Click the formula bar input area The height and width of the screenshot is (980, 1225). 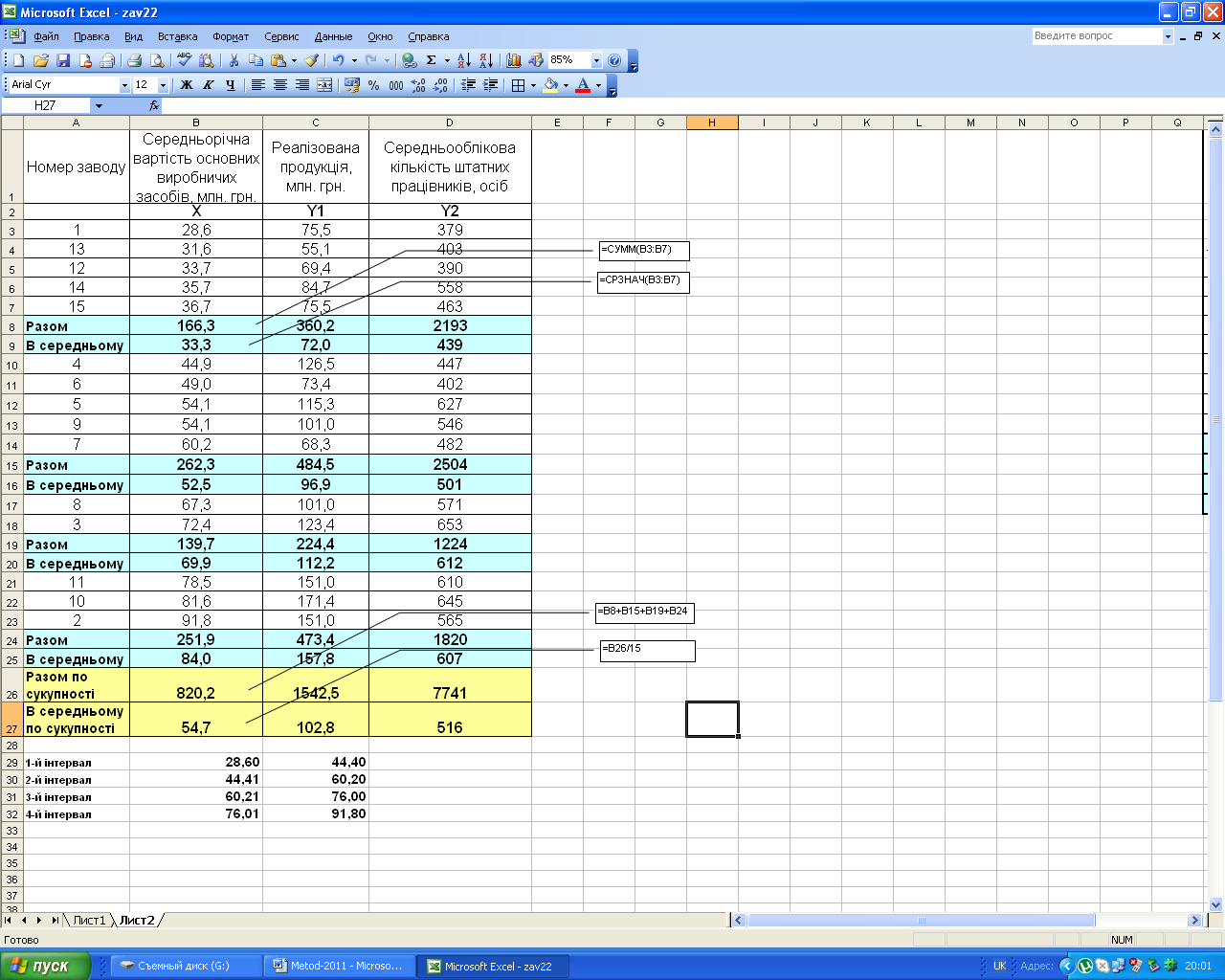coord(693,105)
